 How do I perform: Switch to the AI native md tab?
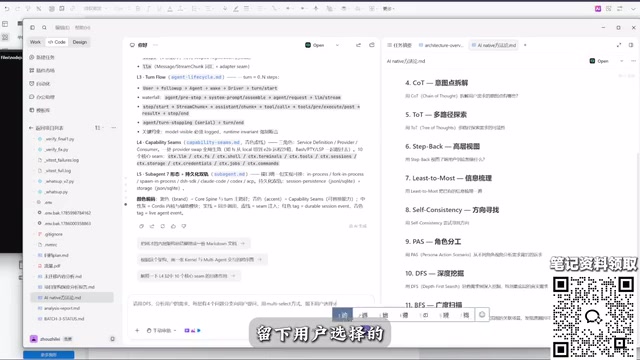[x=494, y=45]
